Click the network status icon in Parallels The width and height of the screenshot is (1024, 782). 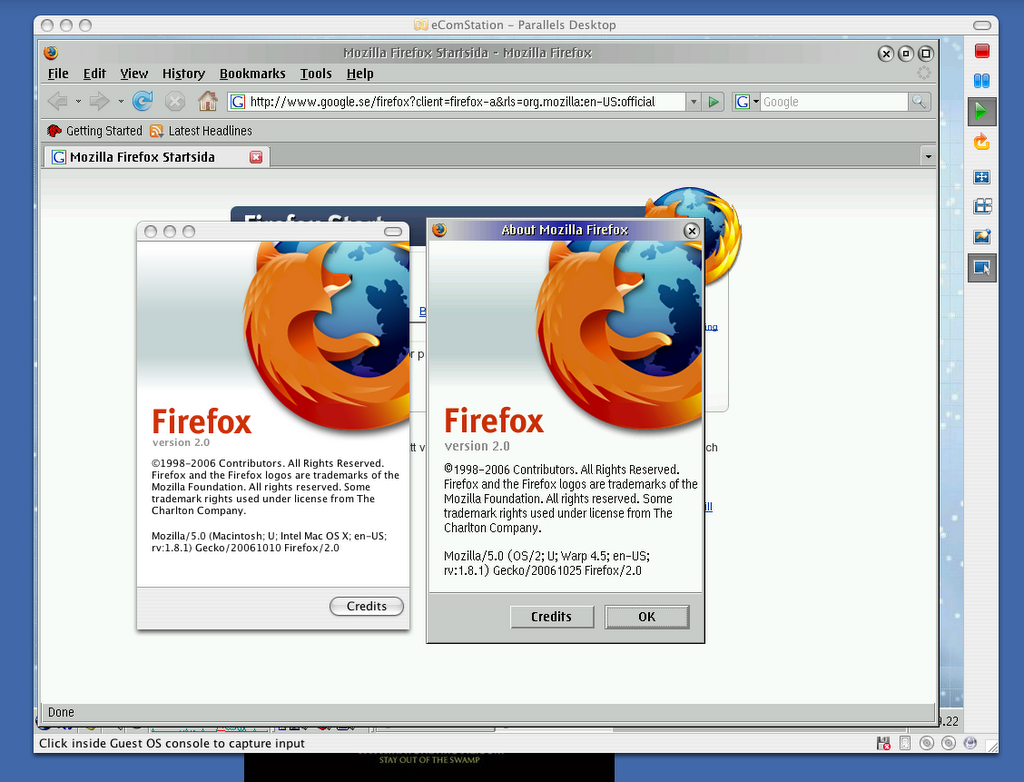970,743
